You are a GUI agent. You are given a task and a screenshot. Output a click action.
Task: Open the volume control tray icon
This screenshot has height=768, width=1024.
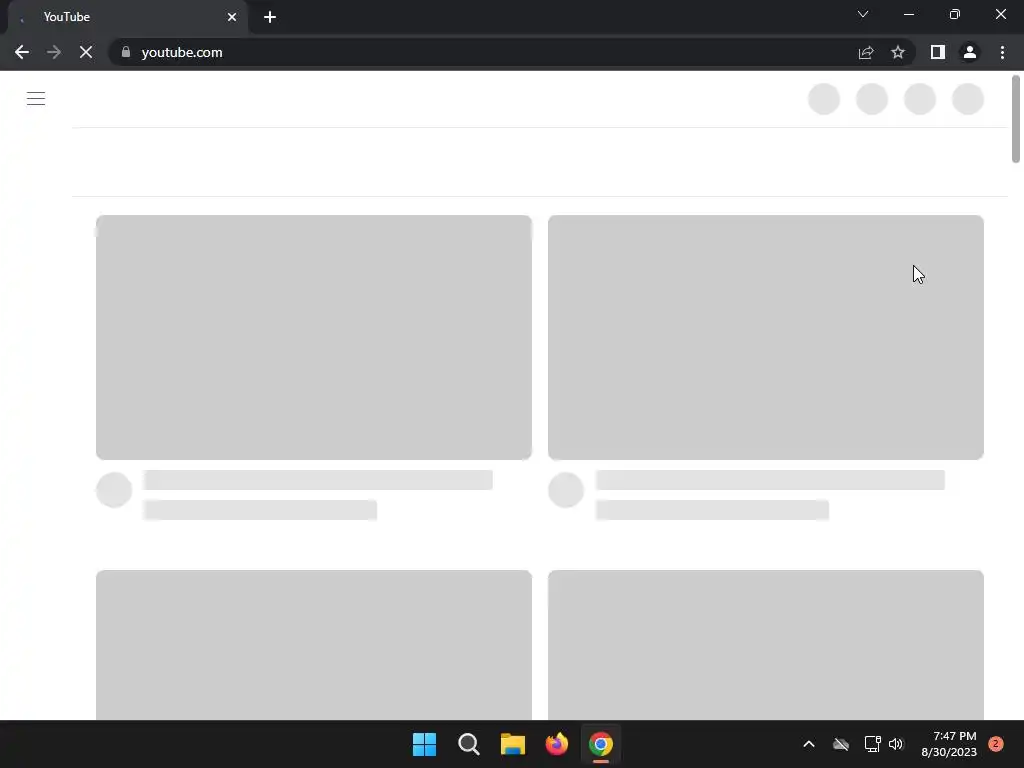(x=896, y=744)
